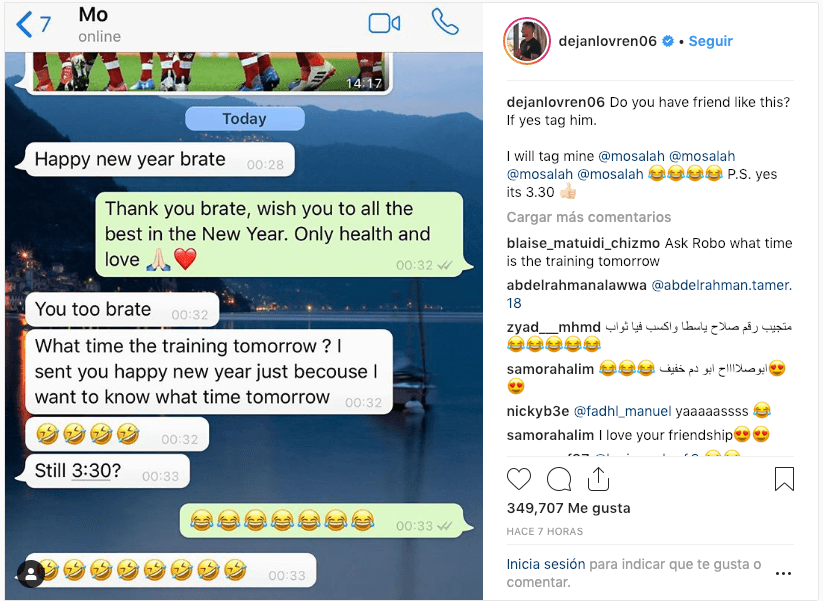Open the comment bubble icon
The width and height of the screenshot is (823, 601).
tap(559, 479)
